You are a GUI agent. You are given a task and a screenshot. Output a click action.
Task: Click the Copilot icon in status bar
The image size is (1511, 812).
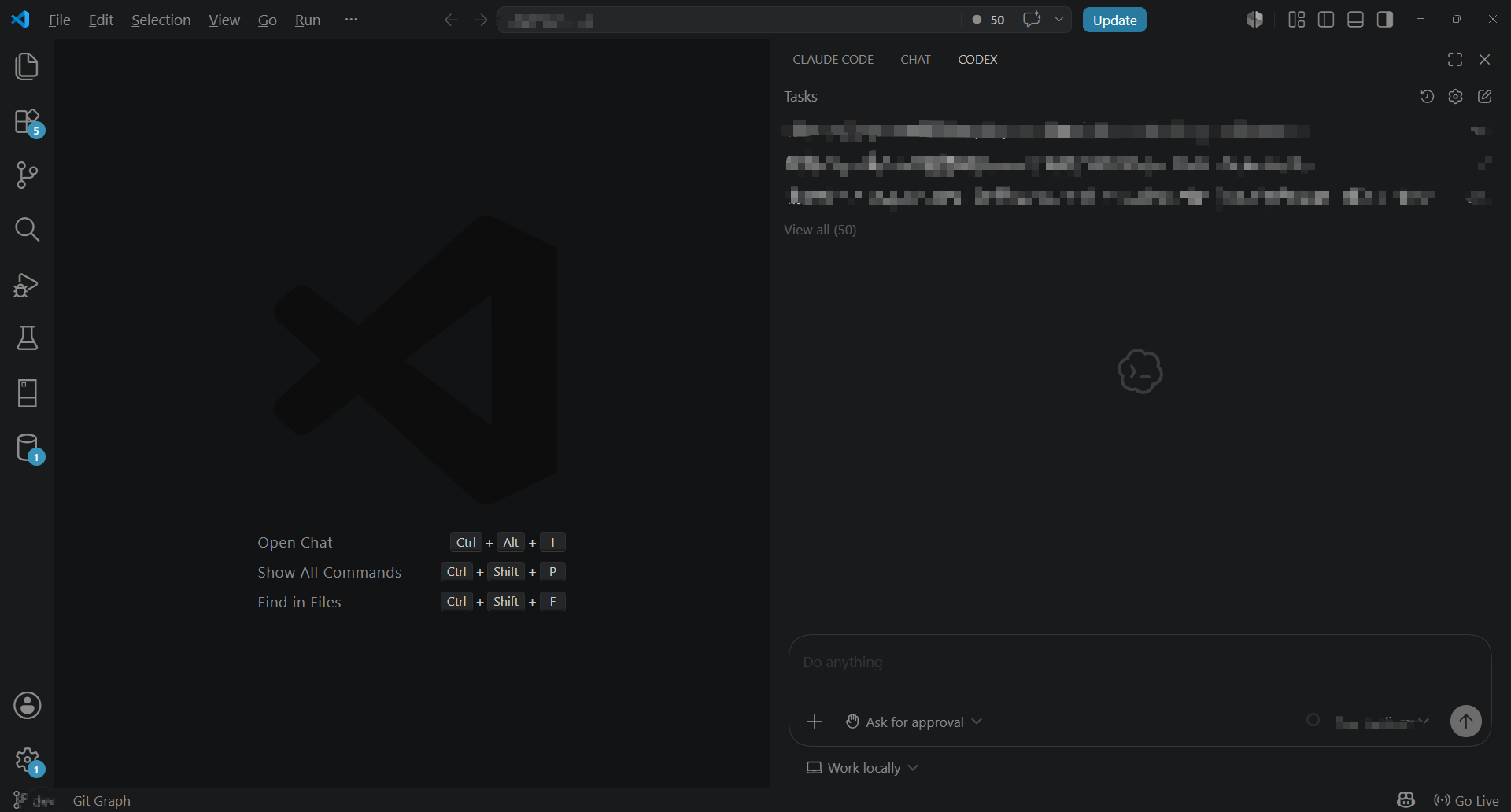(x=1406, y=801)
